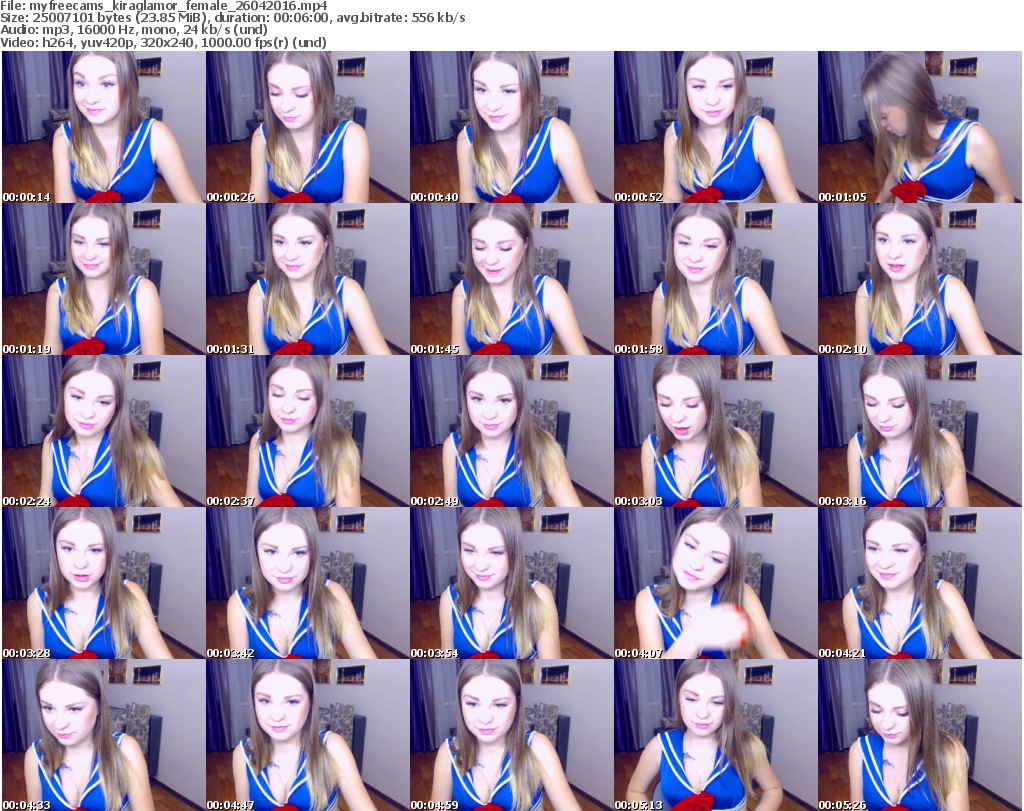
Task: Select the thumbnail stamped 00:00:52
Action: [x=715, y=127]
